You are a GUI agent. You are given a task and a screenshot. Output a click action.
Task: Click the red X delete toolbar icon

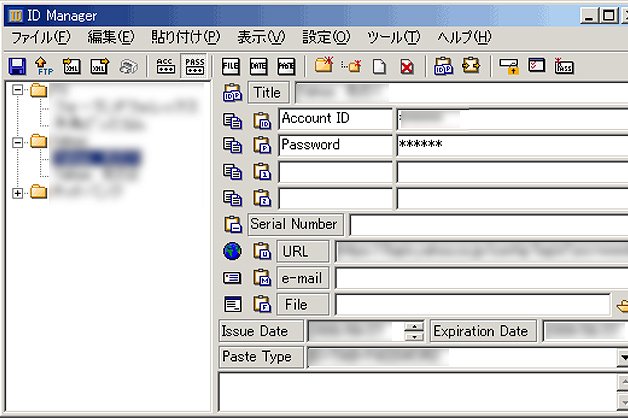click(x=407, y=66)
